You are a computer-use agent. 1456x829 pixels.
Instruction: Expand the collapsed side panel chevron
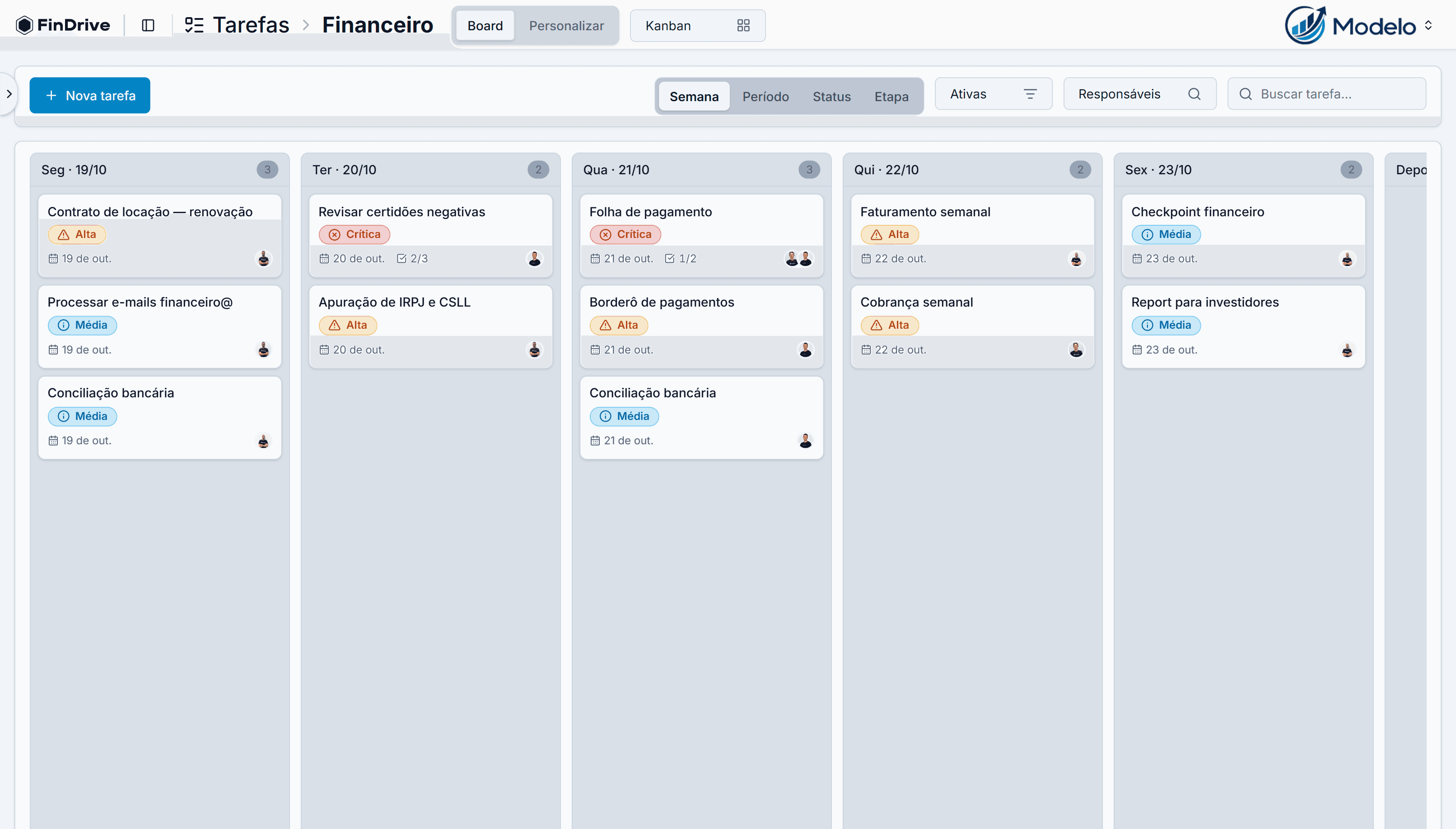(x=9, y=94)
